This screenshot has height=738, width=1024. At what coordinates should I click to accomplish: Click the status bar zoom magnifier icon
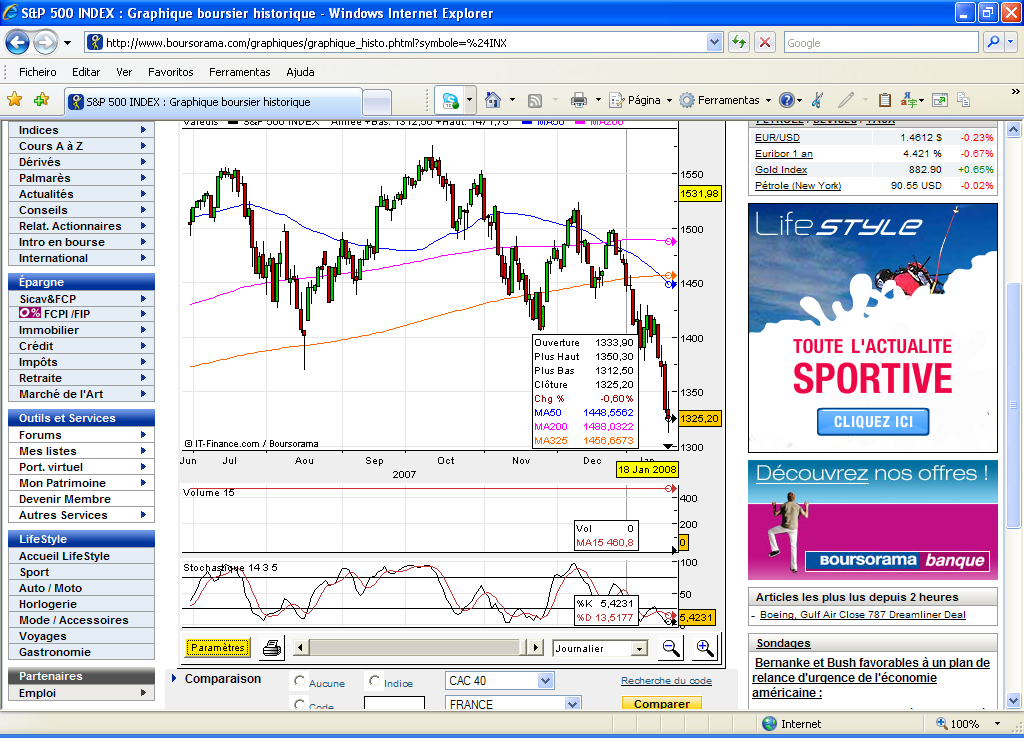[x=942, y=723]
